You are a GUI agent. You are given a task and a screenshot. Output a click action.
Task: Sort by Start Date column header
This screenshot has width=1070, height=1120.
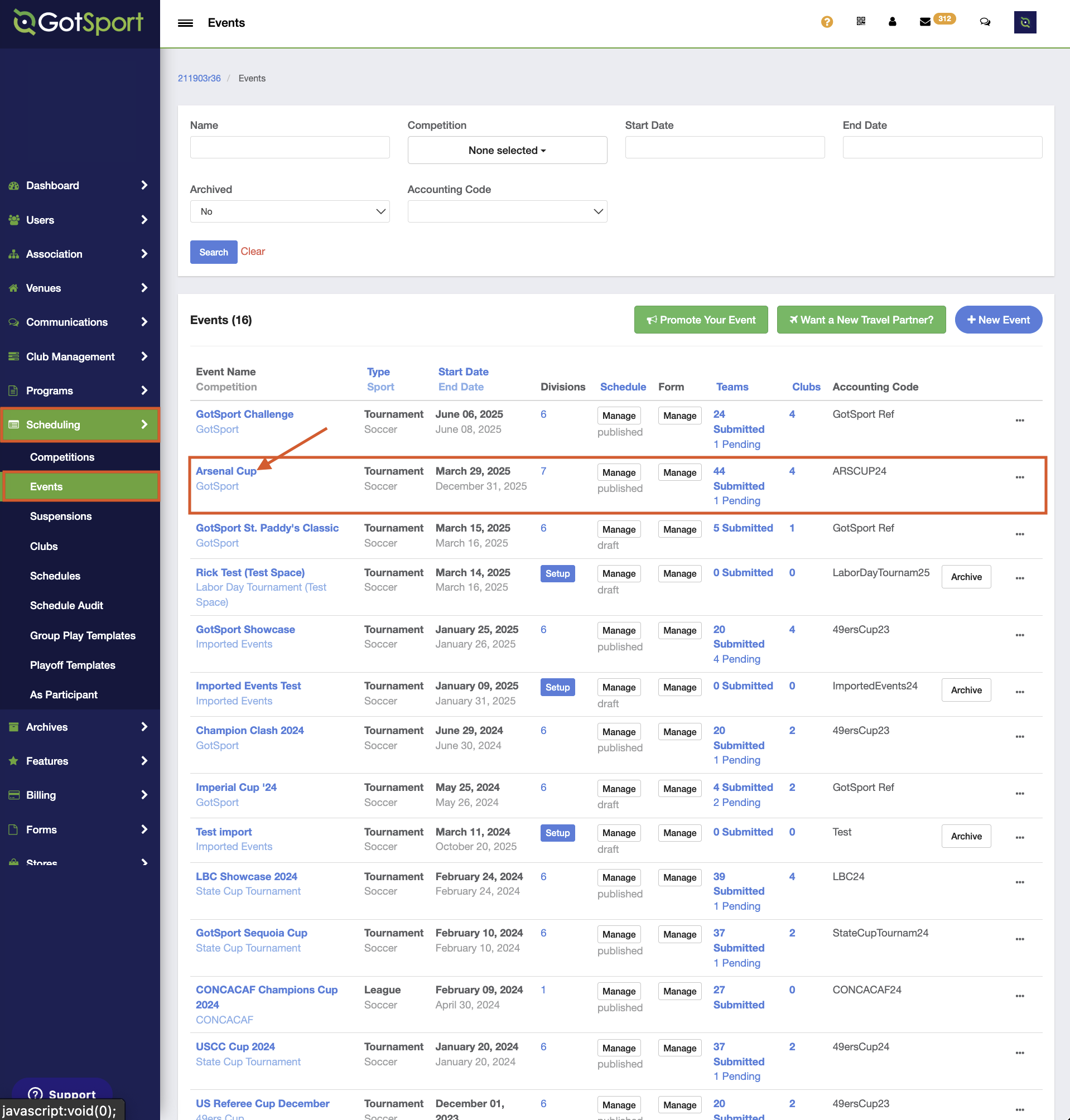click(463, 372)
